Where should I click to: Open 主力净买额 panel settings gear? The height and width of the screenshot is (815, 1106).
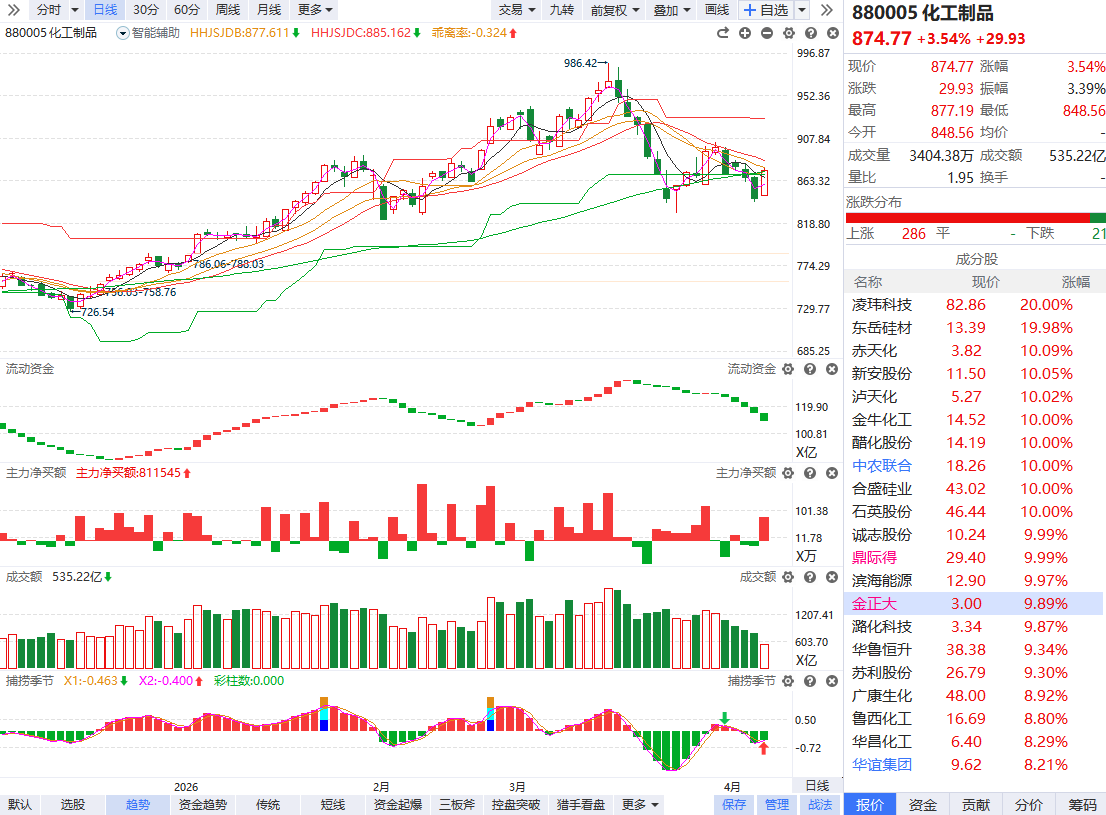point(788,473)
